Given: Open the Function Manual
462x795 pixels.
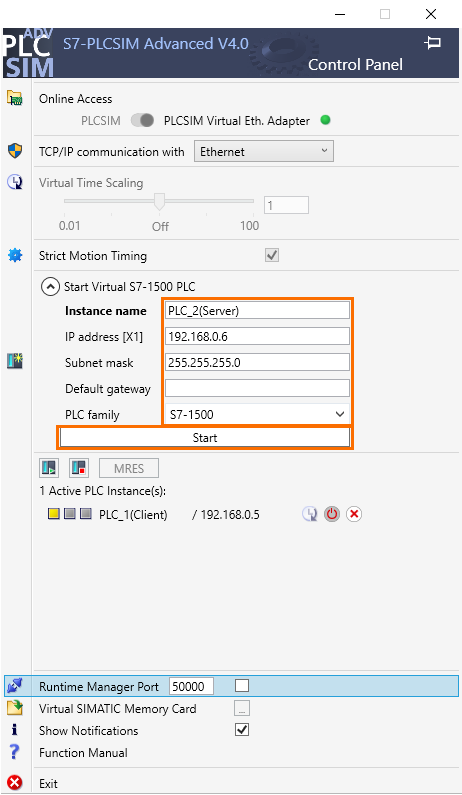Looking at the screenshot, I should click(83, 752).
